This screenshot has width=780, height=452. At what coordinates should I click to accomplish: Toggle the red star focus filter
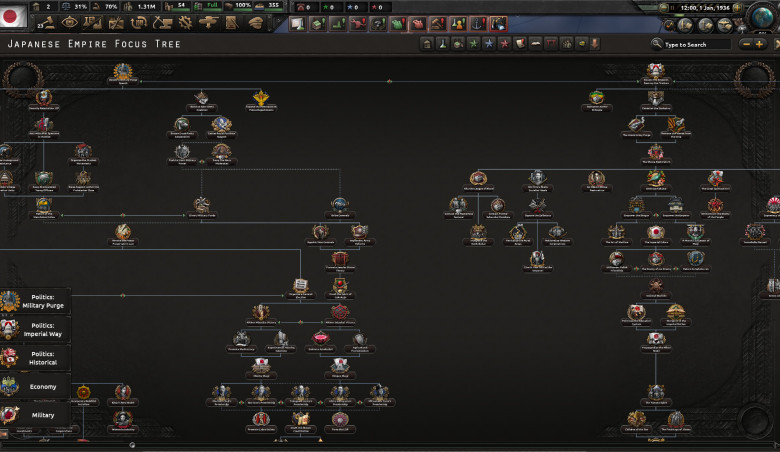[503, 44]
